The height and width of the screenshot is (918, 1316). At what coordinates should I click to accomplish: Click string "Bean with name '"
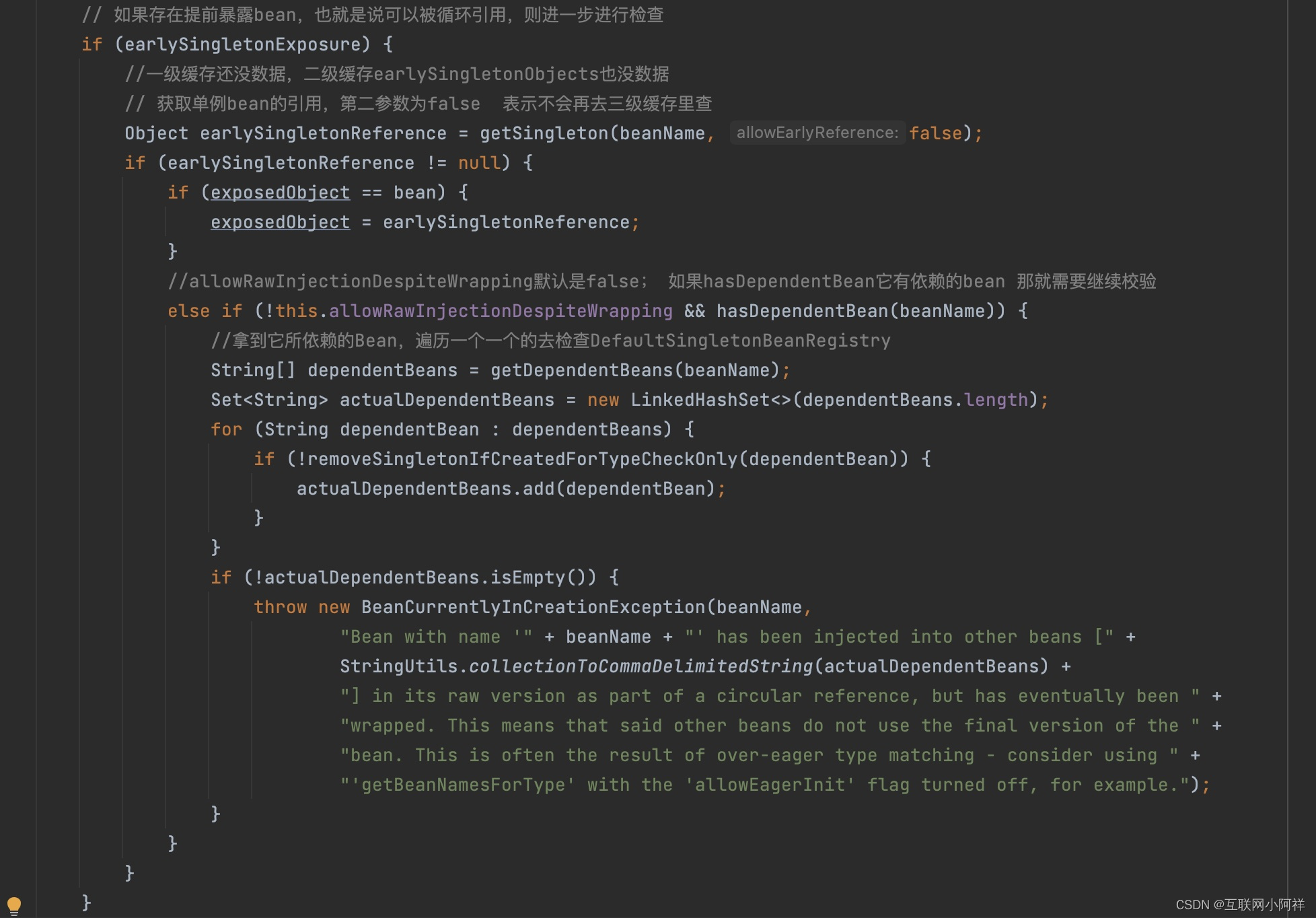click(x=436, y=637)
